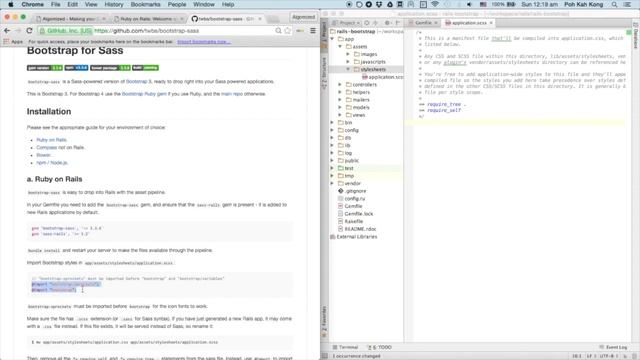
Task: Expand the controllers folder
Action: tap(340, 84)
